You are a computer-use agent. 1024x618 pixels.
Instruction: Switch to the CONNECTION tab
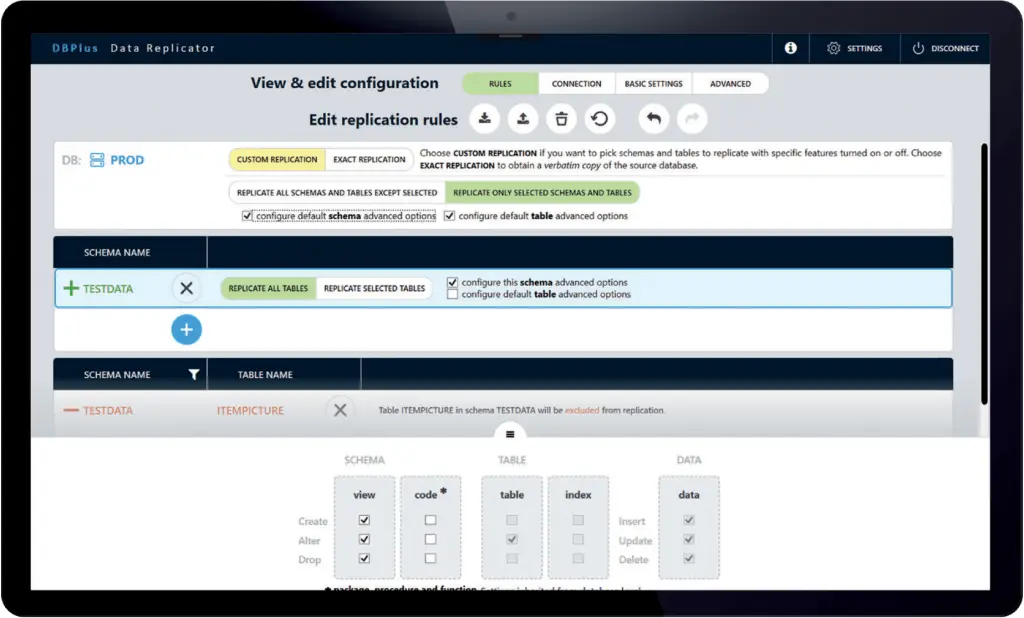click(577, 84)
